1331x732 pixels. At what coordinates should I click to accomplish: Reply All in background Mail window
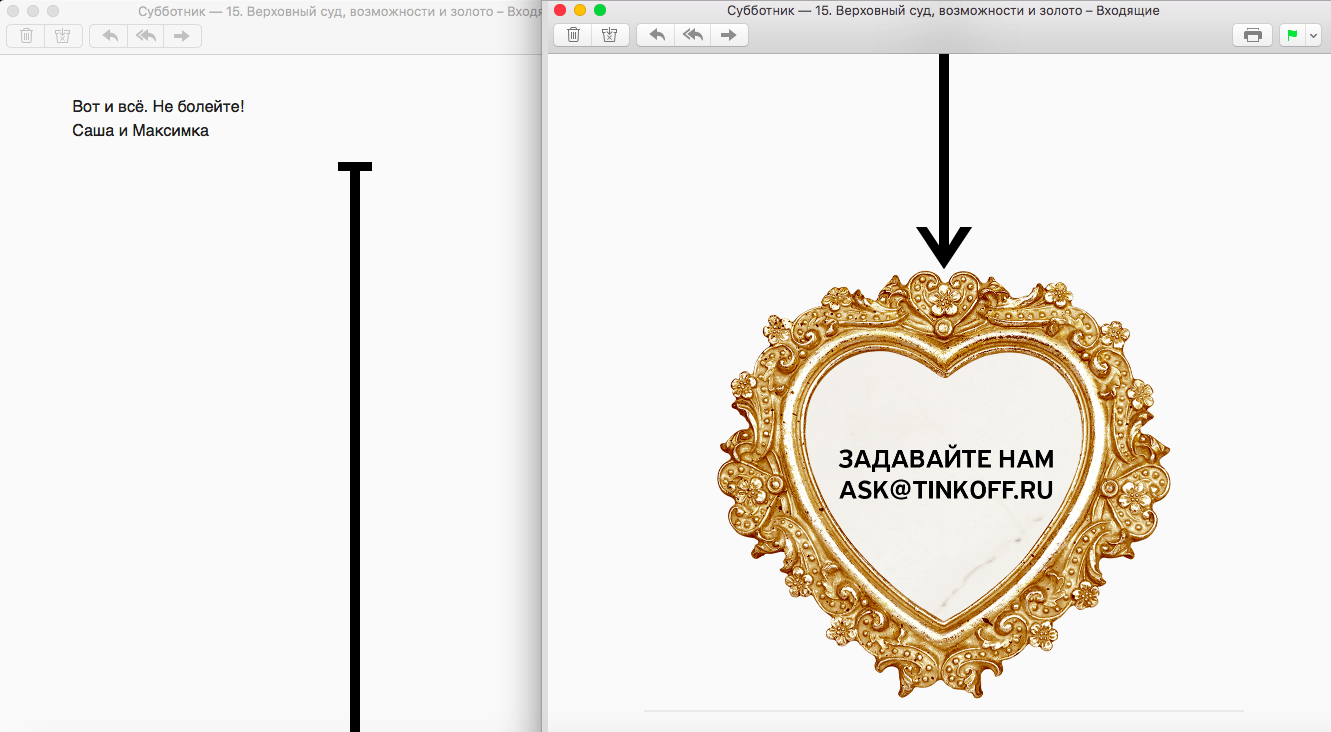tap(145, 36)
